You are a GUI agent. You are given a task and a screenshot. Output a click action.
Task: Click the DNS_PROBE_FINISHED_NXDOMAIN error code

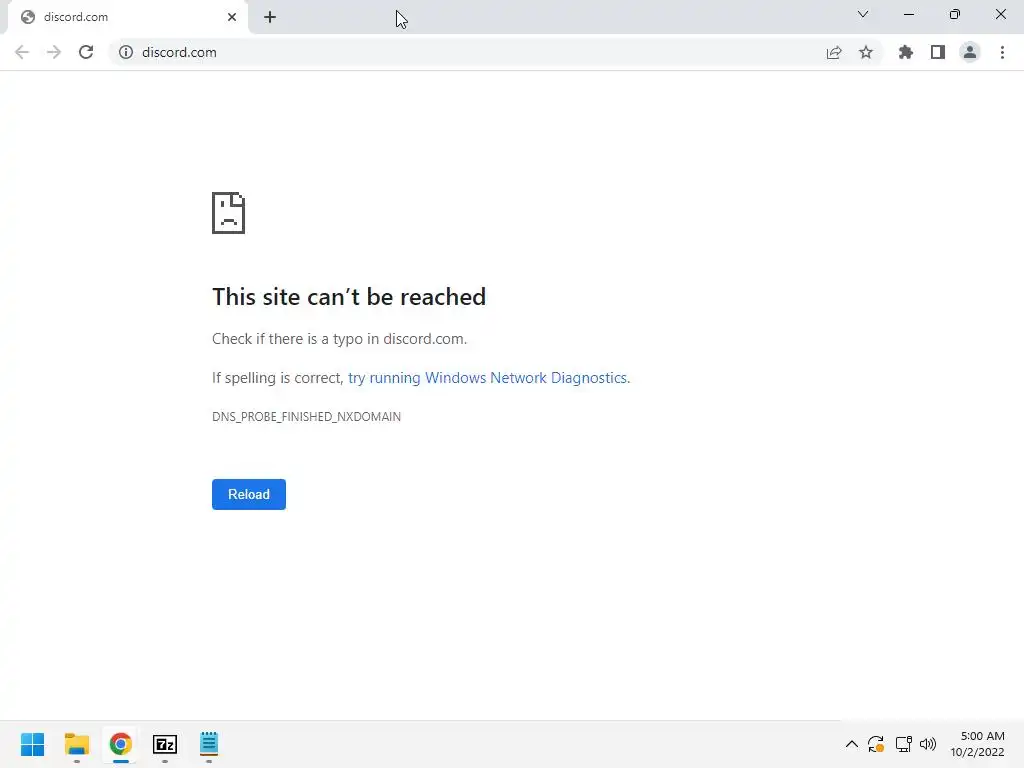click(x=306, y=417)
